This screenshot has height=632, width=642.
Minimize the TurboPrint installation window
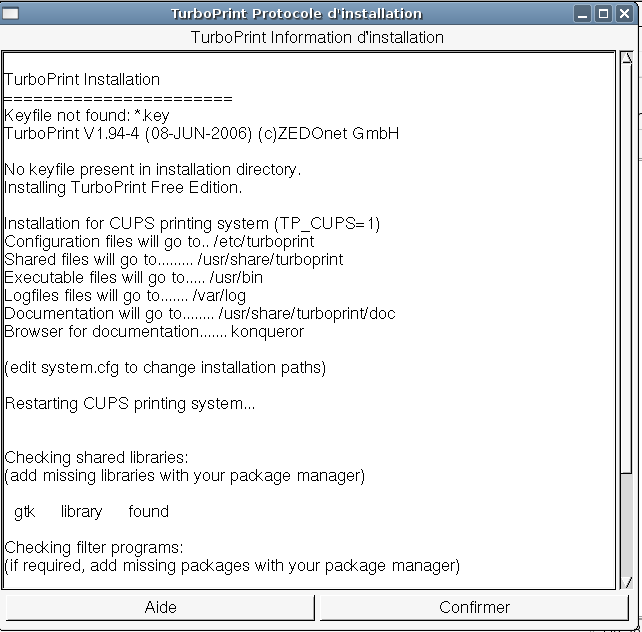(582, 14)
